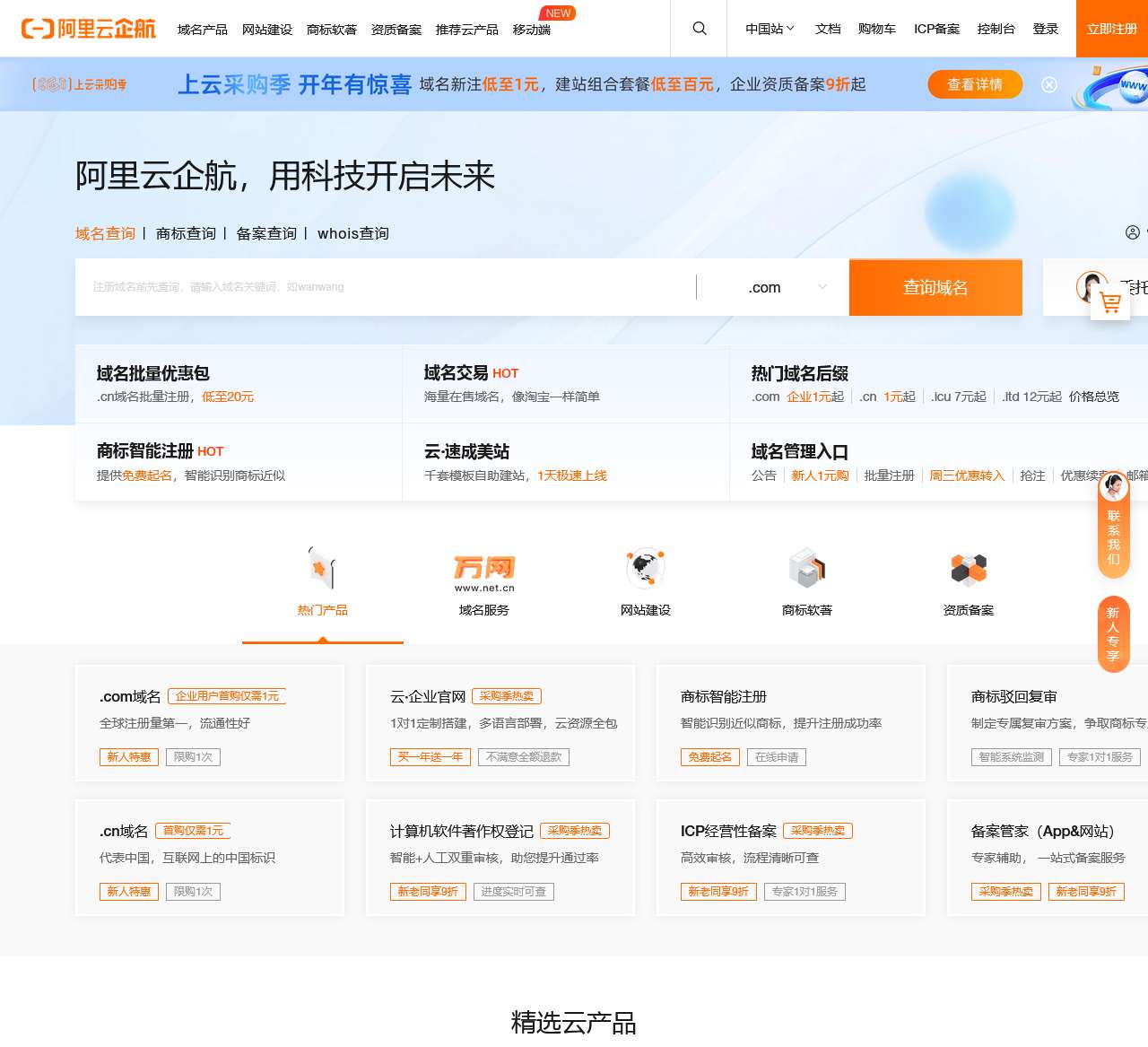Go to 文档 in the header
This screenshot has width=1148, height=1047.
pyautogui.click(x=828, y=29)
